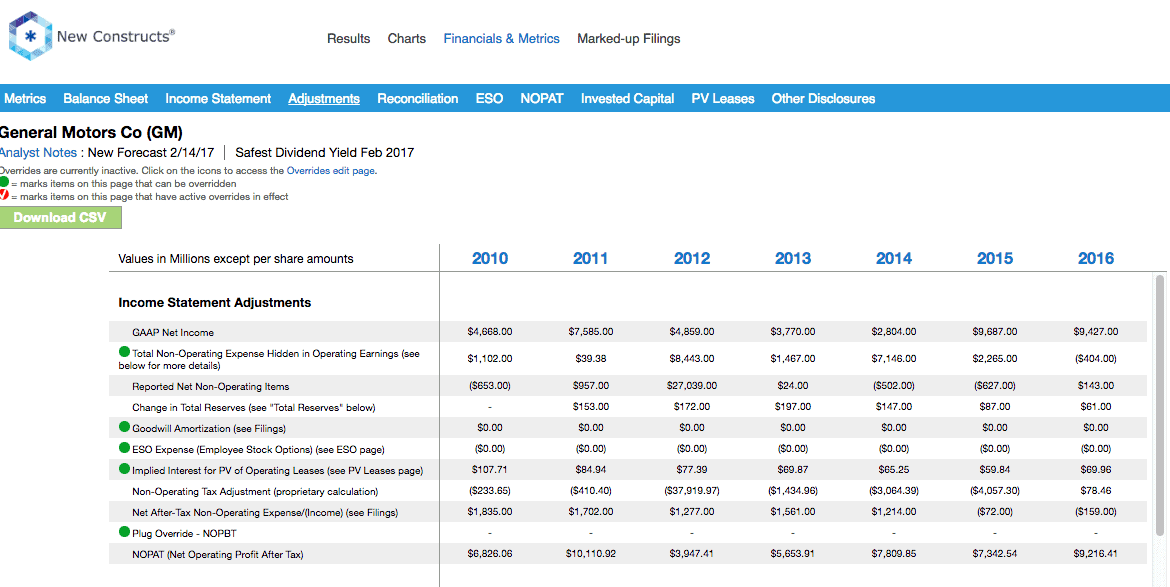This screenshot has height=587, width=1170.
Task: Click the 2015 column header
Action: 995,258
